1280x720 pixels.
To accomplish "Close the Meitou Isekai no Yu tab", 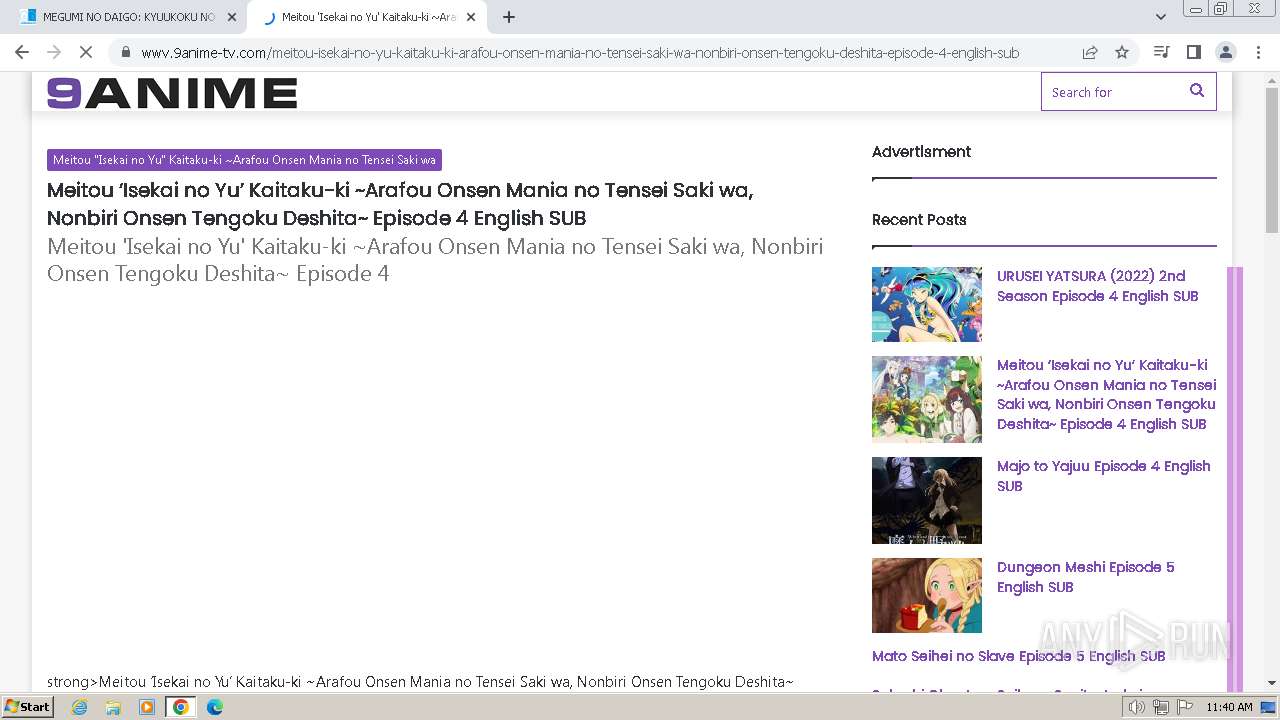I will [471, 17].
